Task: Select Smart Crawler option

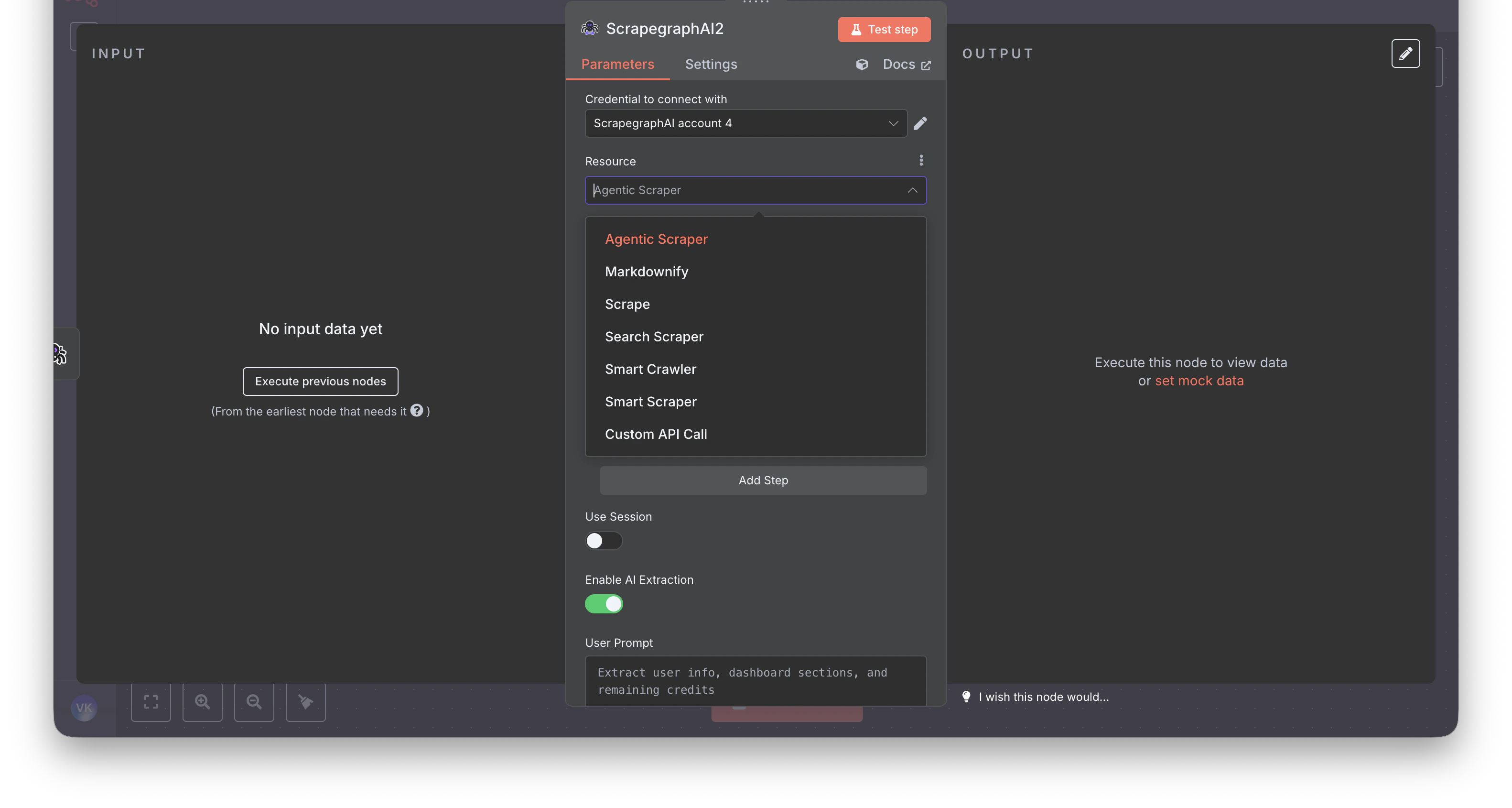Action: click(756, 369)
